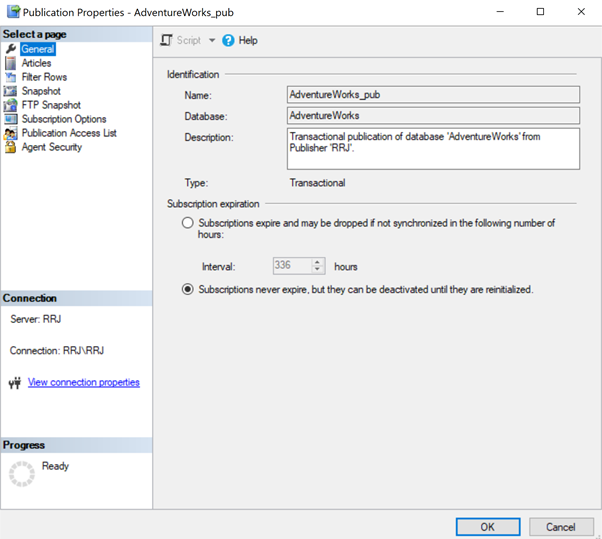The height and width of the screenshot is (539, 602).
Task: Dismiss the dialog with Cancel
Action: [561, 527]
